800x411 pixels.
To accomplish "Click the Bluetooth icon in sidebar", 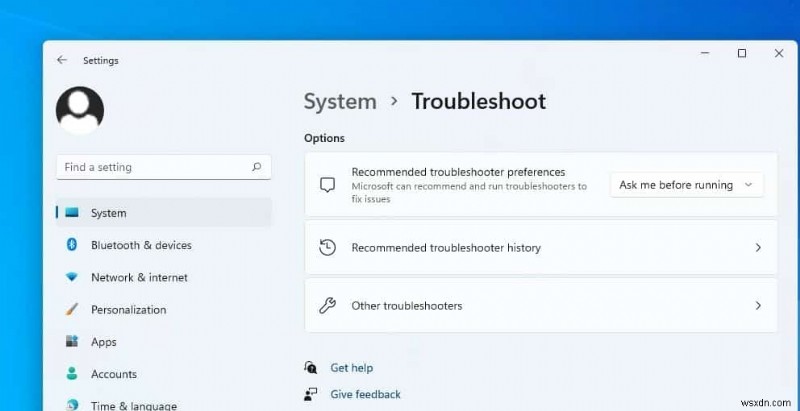I will point(72,245).
